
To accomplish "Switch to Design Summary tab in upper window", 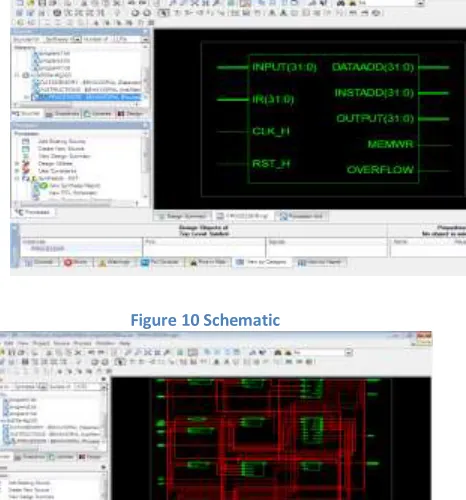I will pos(182,216).
